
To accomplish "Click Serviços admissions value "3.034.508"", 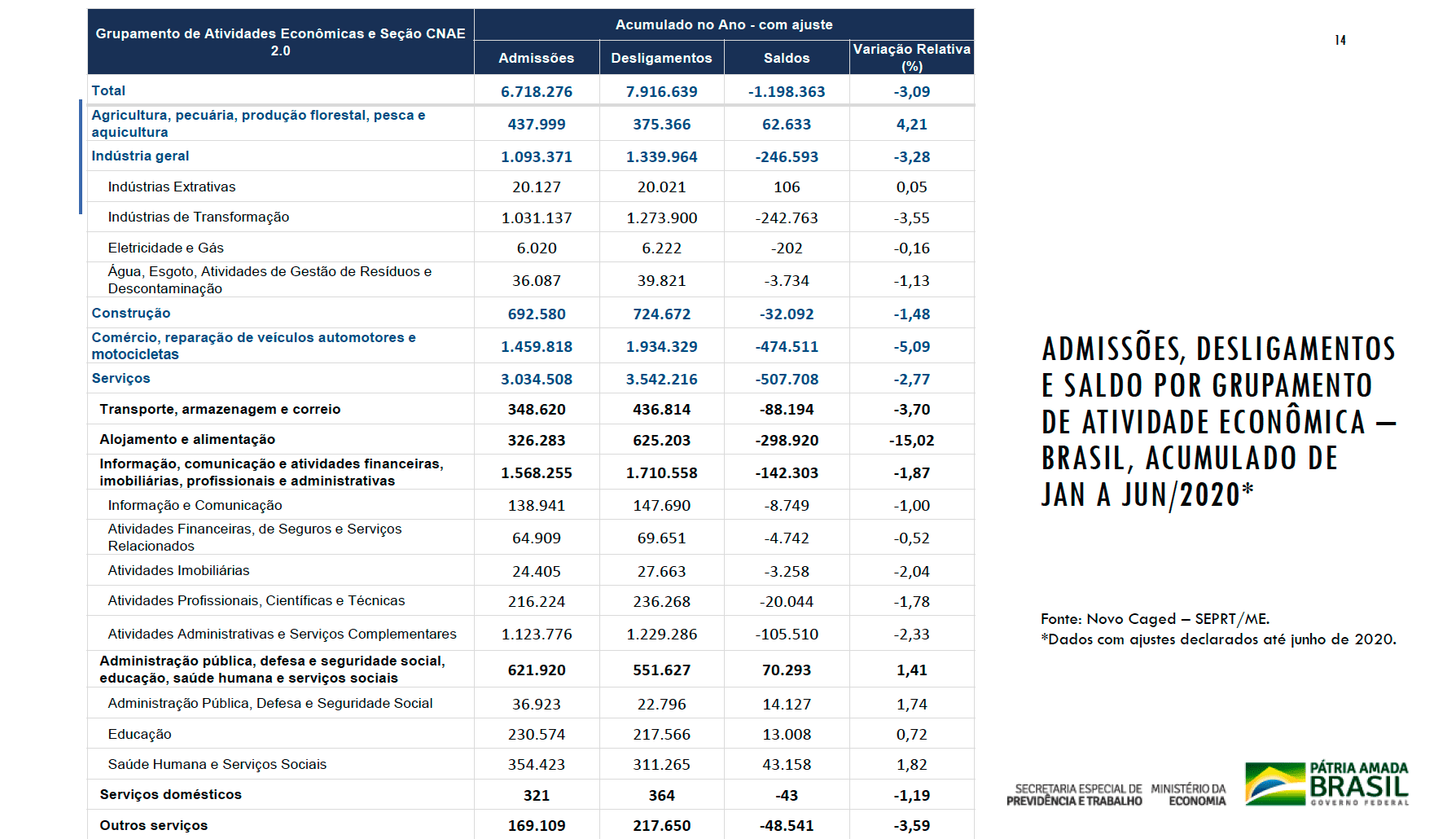I will point(537,380).
